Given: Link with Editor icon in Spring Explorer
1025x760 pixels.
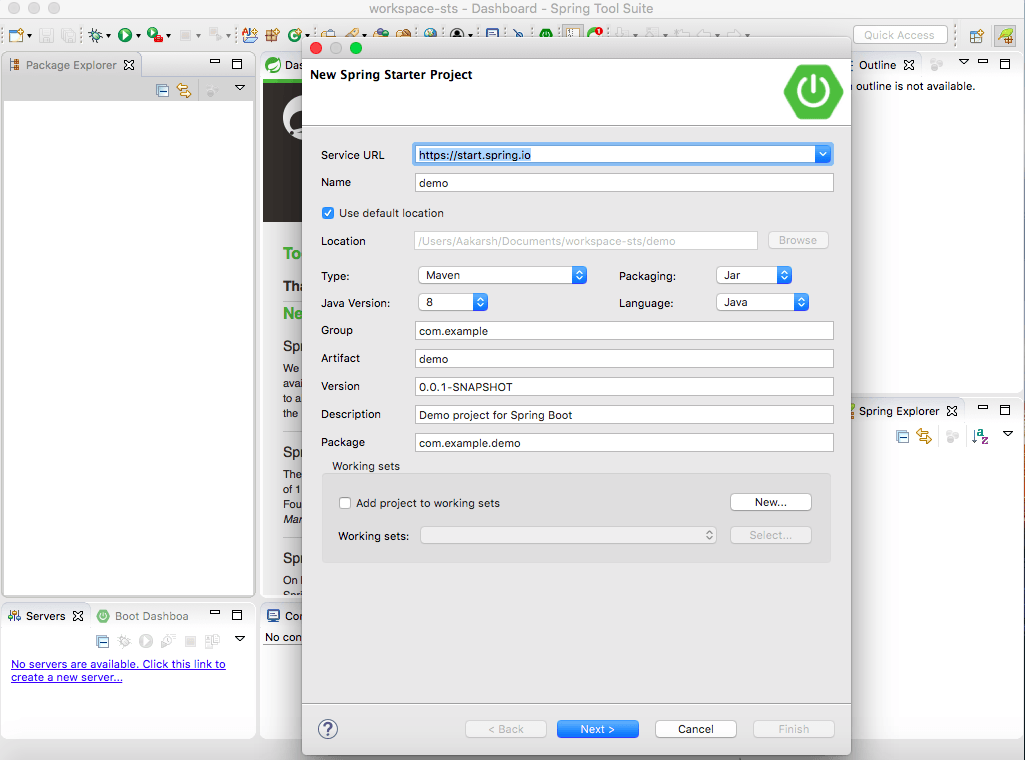Looking at the screenshot, I should click(924, 437).
